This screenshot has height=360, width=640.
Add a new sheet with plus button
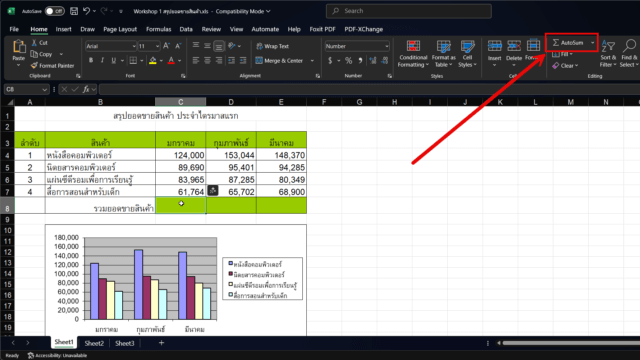click(161, 343)
